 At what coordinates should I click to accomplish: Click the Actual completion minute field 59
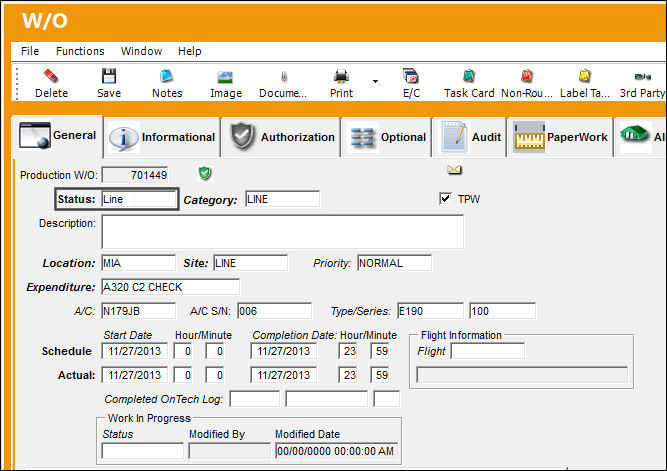pyautogui.click(x=380, y=375)
